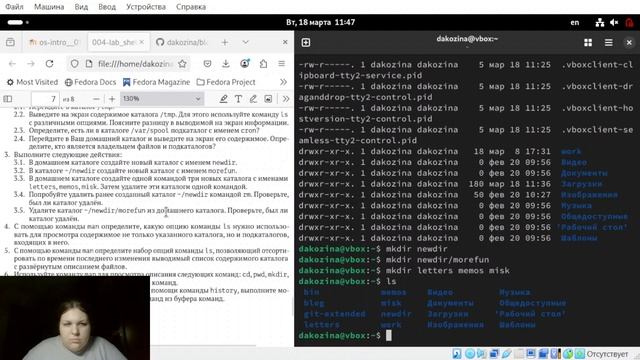List all Firefox tabs chevron

[245, 42]
